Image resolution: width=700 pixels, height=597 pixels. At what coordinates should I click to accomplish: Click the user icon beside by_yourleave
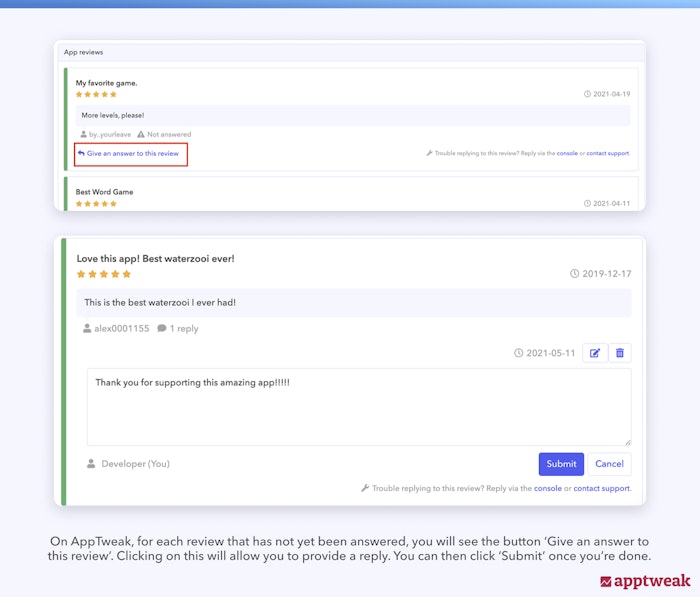click(84, 134)
